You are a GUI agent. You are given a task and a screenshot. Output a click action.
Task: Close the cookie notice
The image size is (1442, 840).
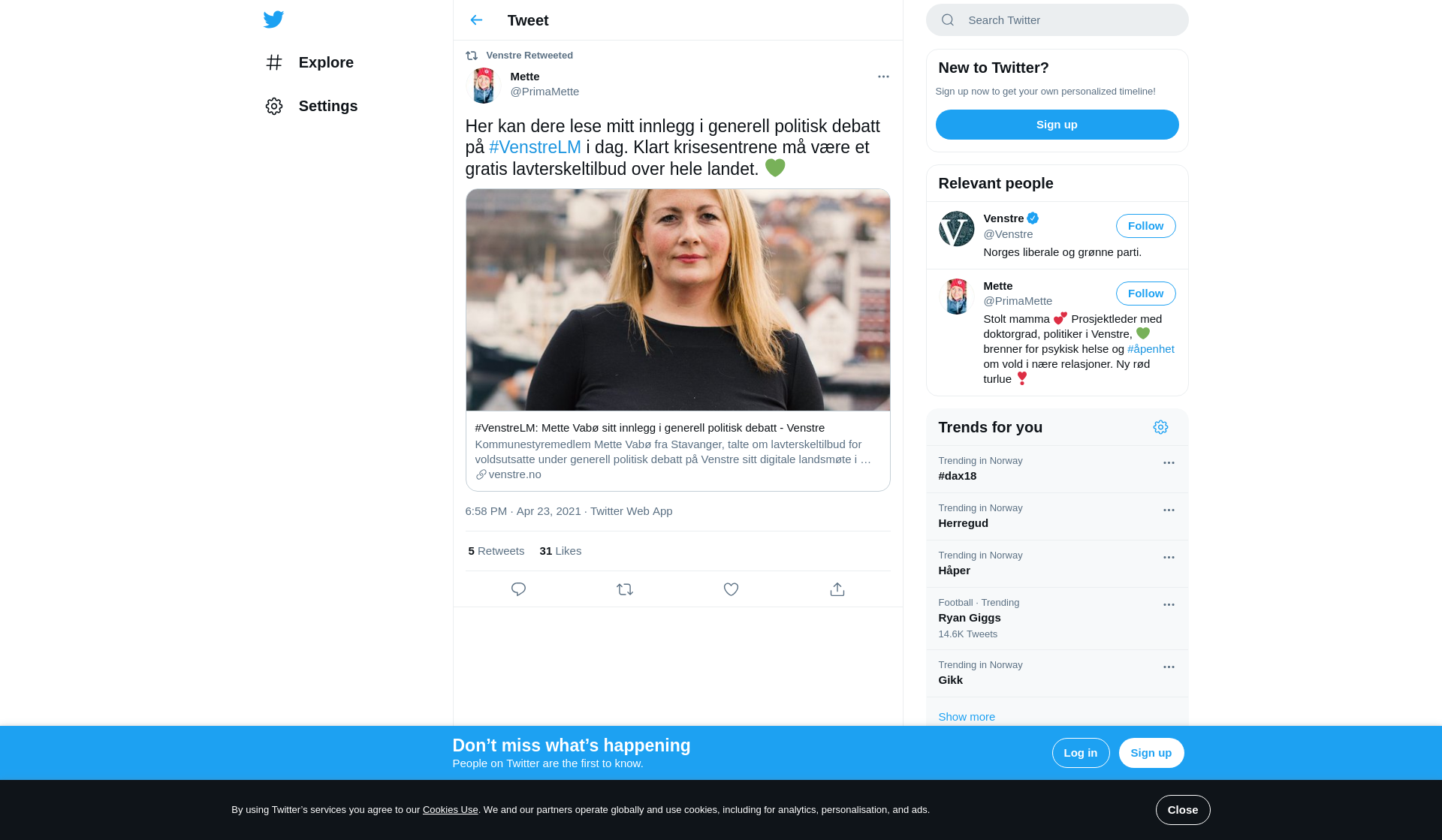pos(1182,810)
